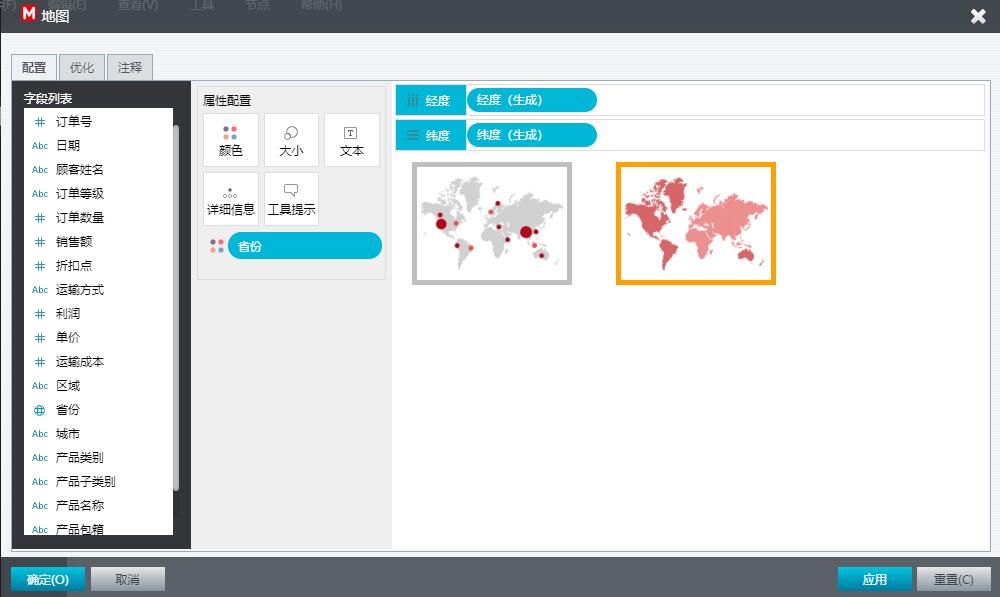Click the number icon beside 销售额
1000x597 pixels.
pyautogui.click(x=40, y=242)
